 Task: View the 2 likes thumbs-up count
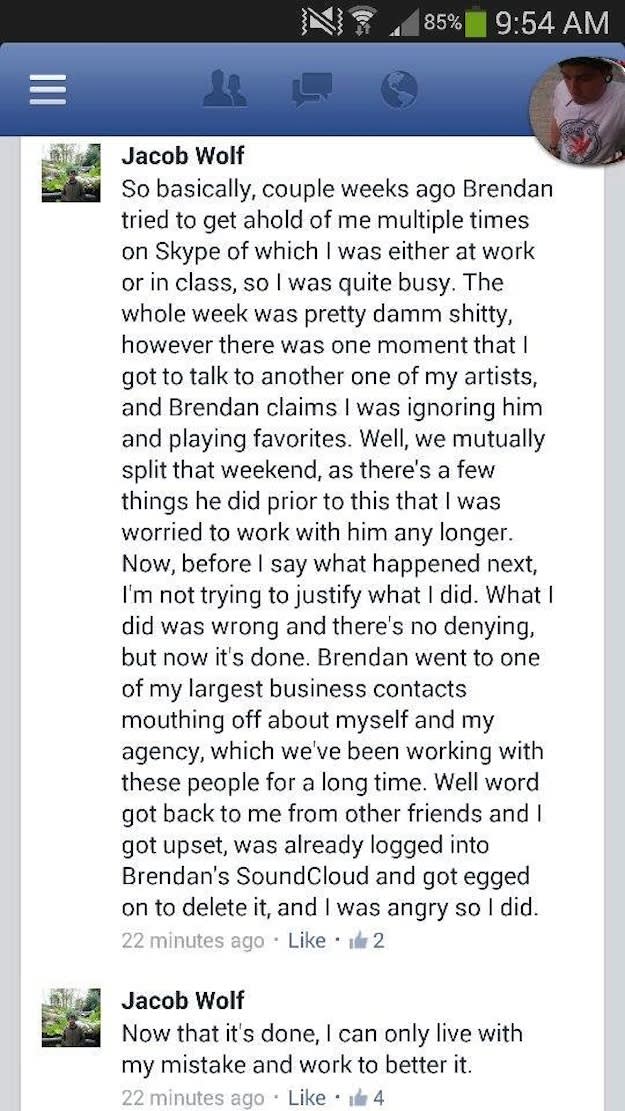(x=366, y=940)
